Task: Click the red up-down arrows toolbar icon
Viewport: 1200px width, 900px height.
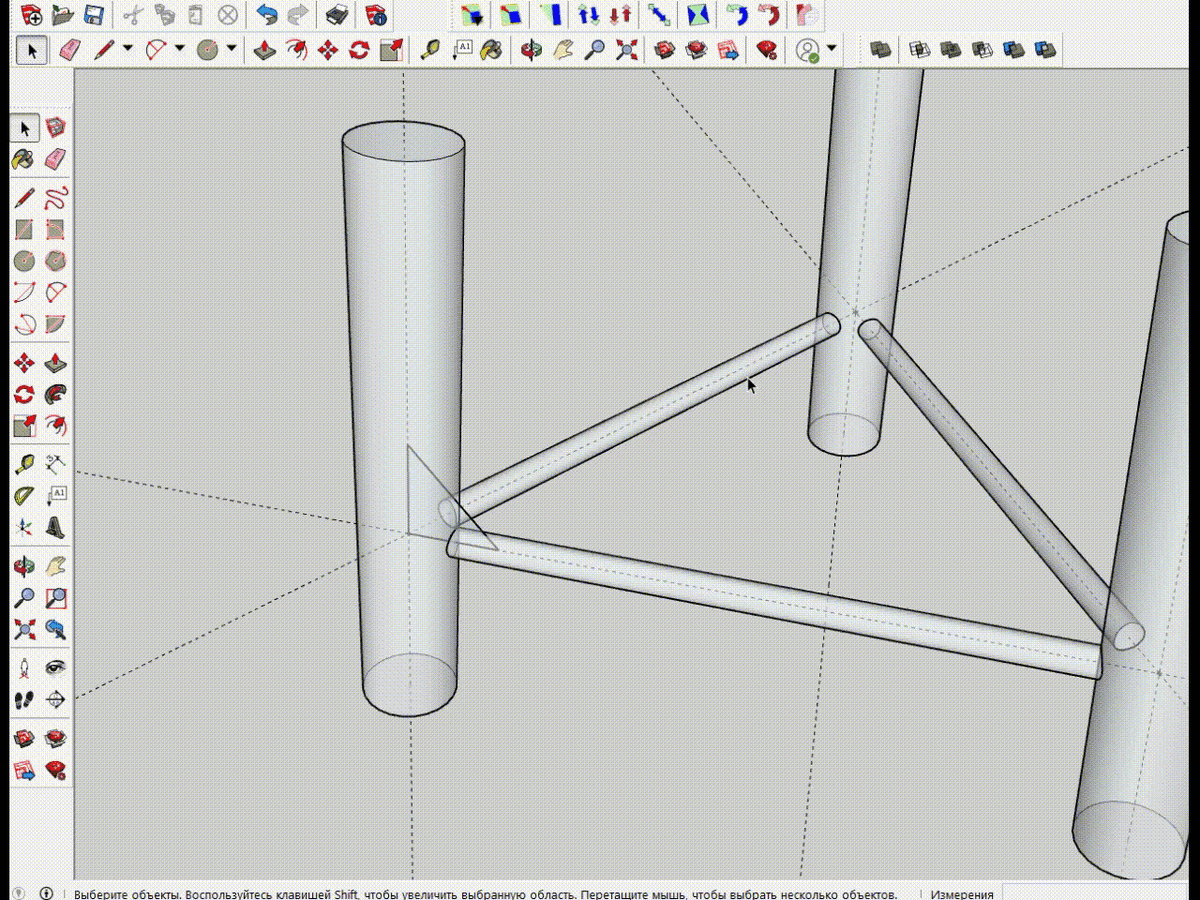Action: 621,15
